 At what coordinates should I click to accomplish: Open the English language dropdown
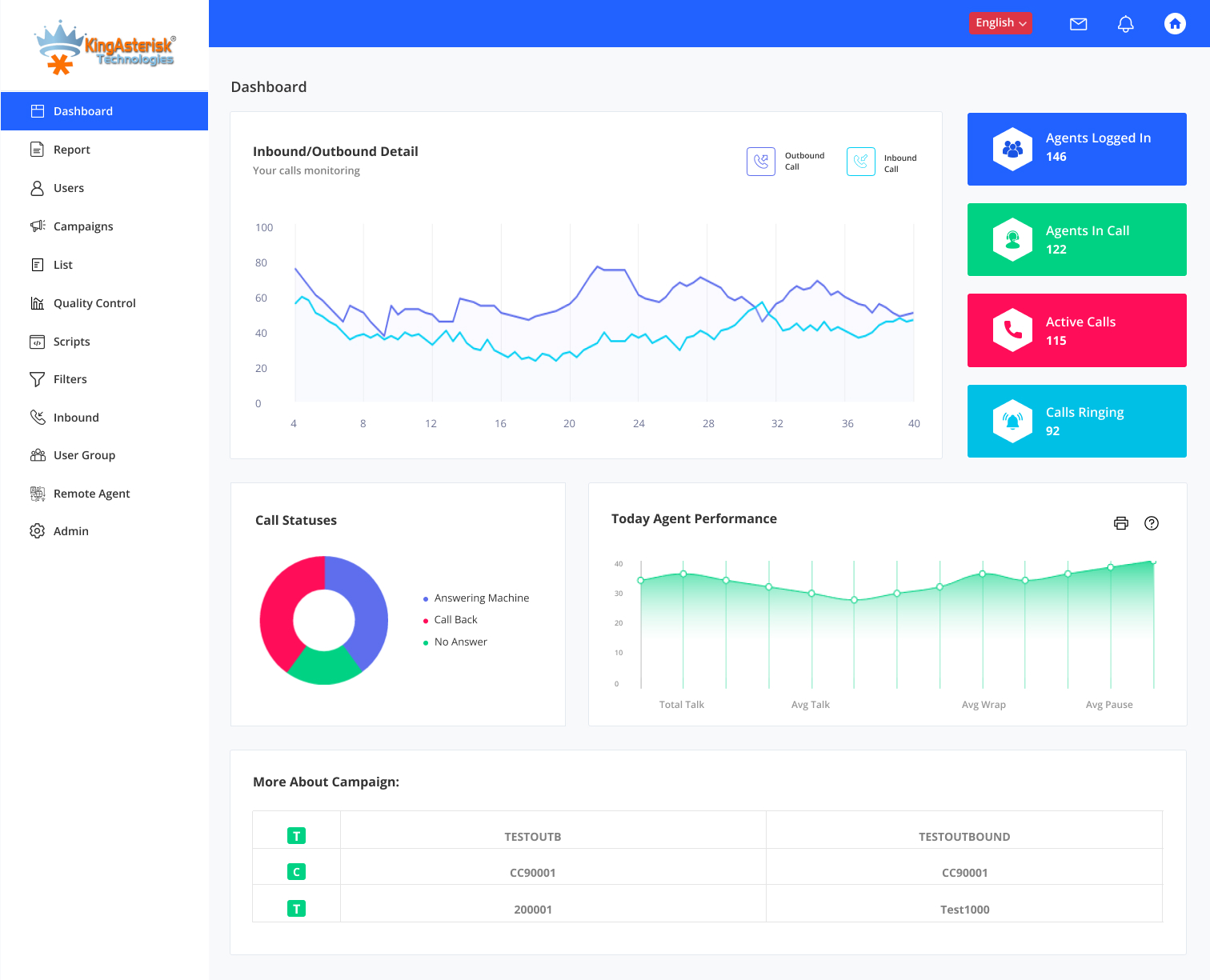[1000, 23]
